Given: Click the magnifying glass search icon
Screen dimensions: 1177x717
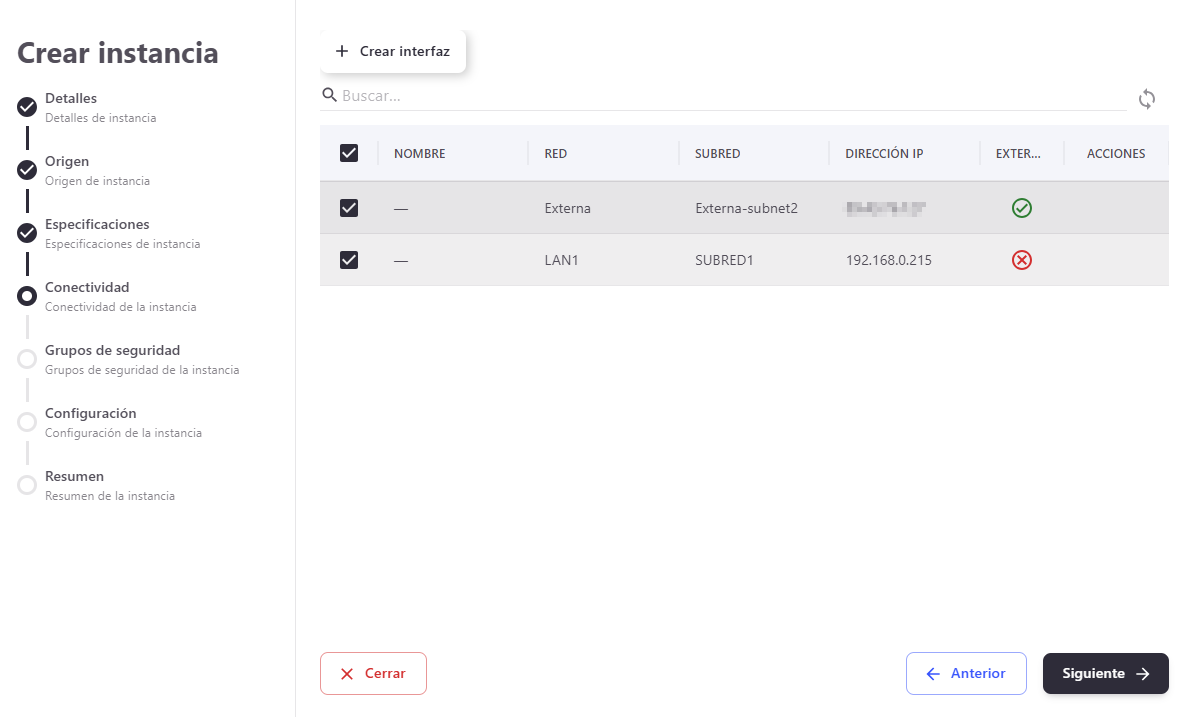Looking at the screenshot, I should point(329,95).
